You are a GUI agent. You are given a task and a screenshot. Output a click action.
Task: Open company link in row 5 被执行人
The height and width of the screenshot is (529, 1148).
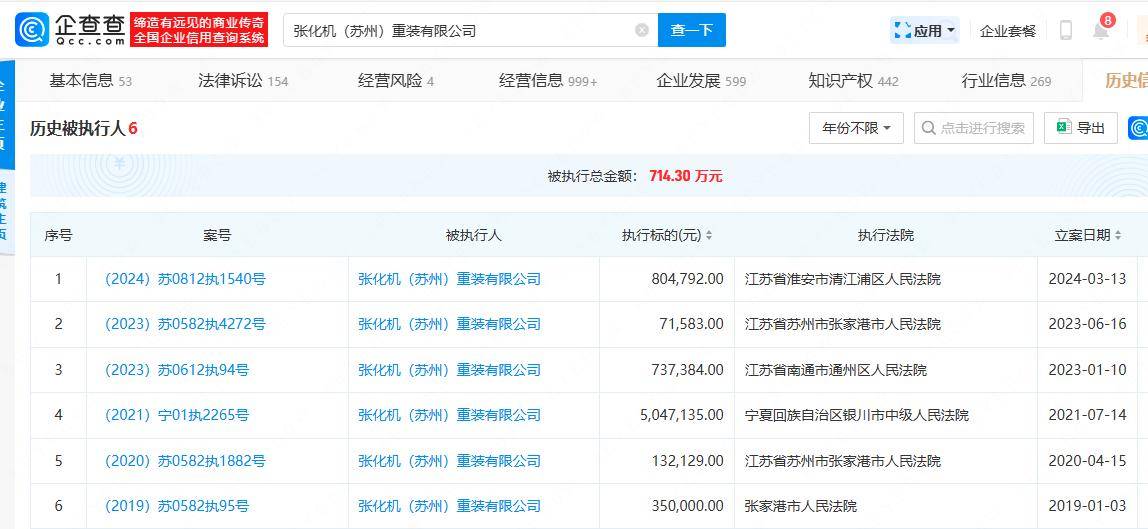450,461
